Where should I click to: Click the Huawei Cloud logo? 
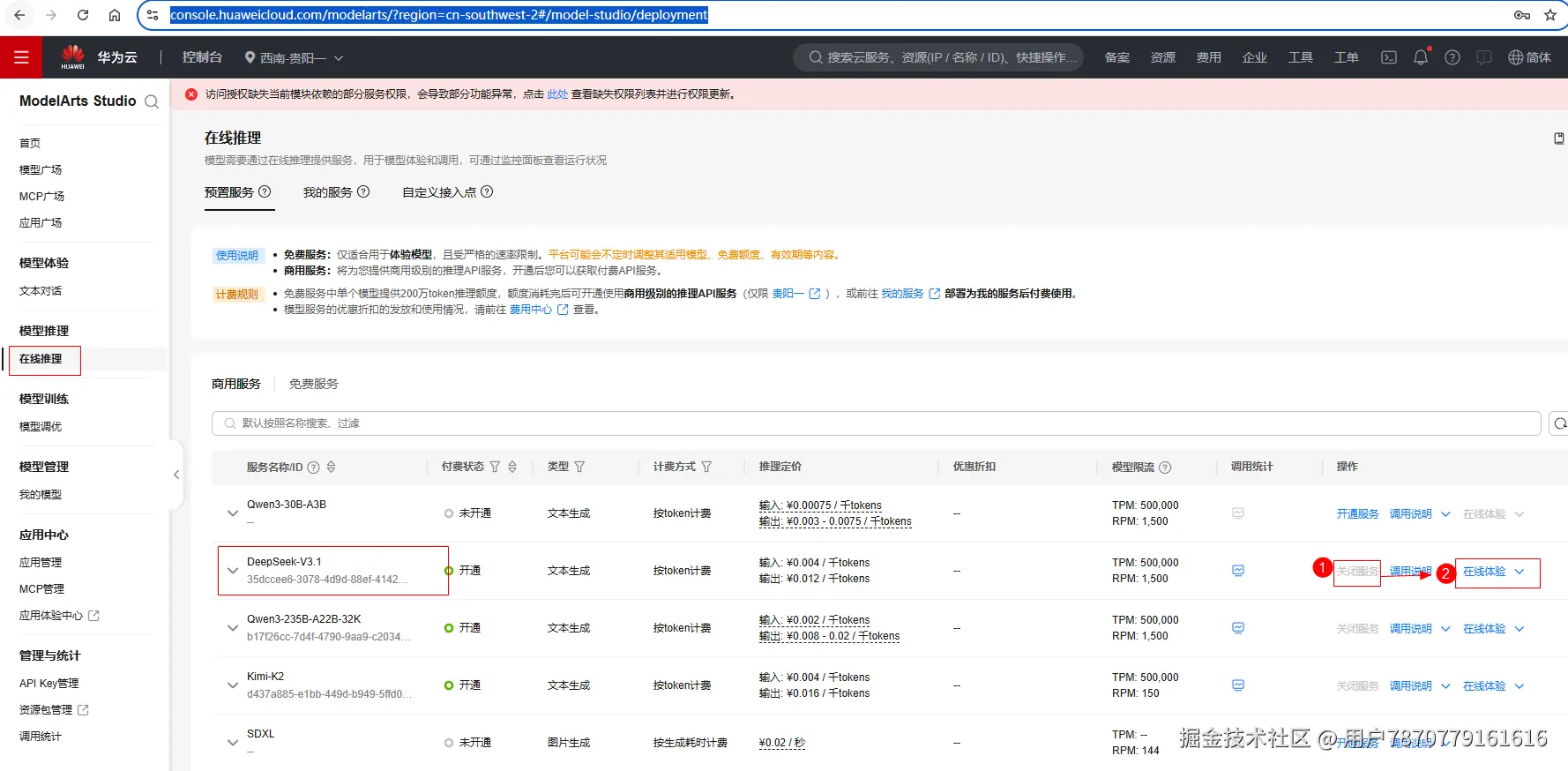73,56
